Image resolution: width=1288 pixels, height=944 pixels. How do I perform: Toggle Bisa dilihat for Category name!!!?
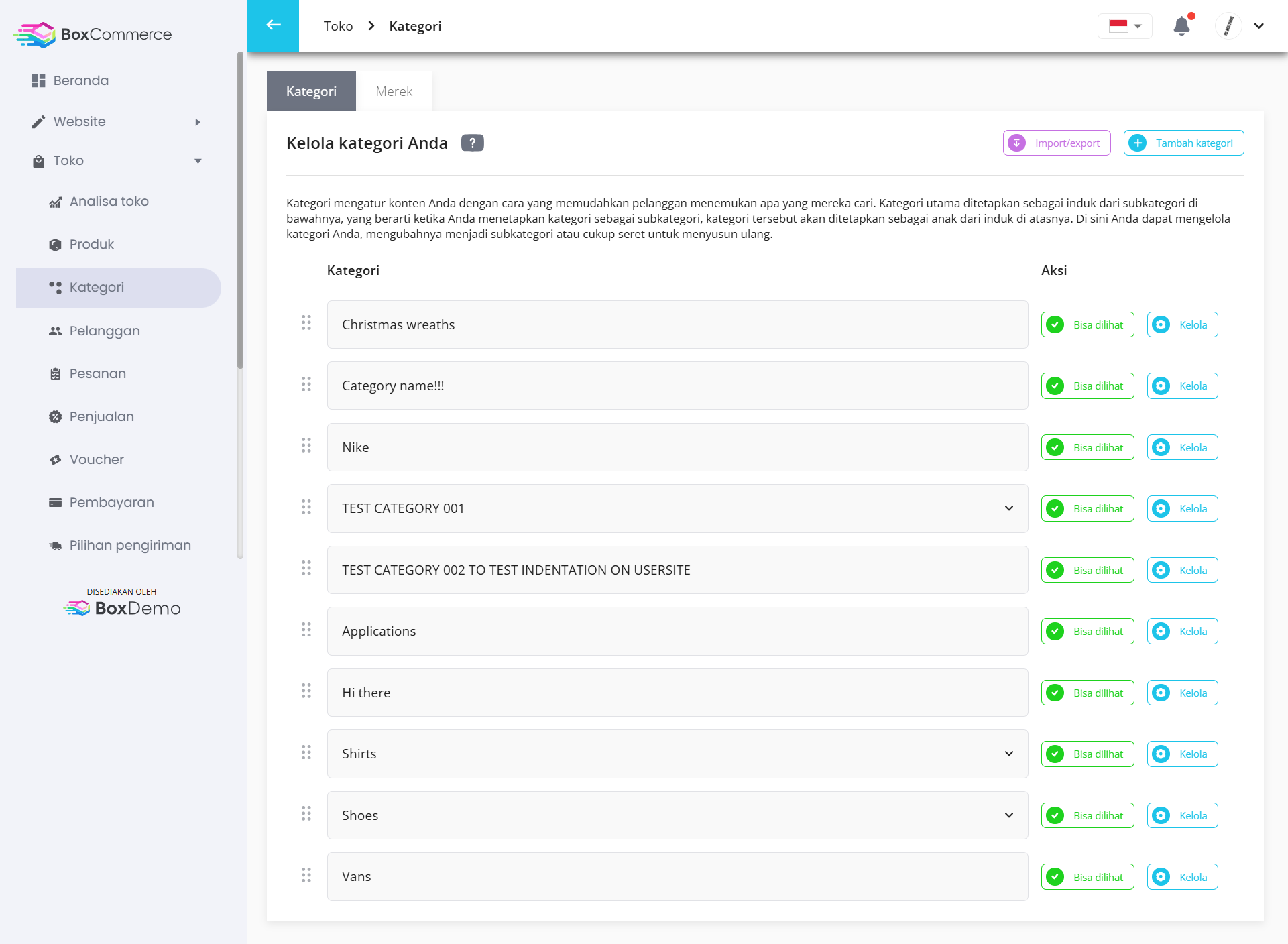1088,386
